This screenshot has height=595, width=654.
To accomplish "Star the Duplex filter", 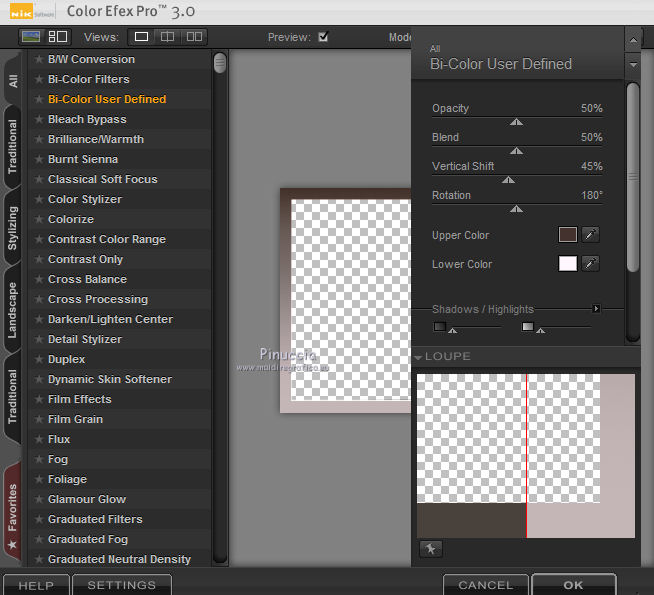I will [x=39, y=359].
